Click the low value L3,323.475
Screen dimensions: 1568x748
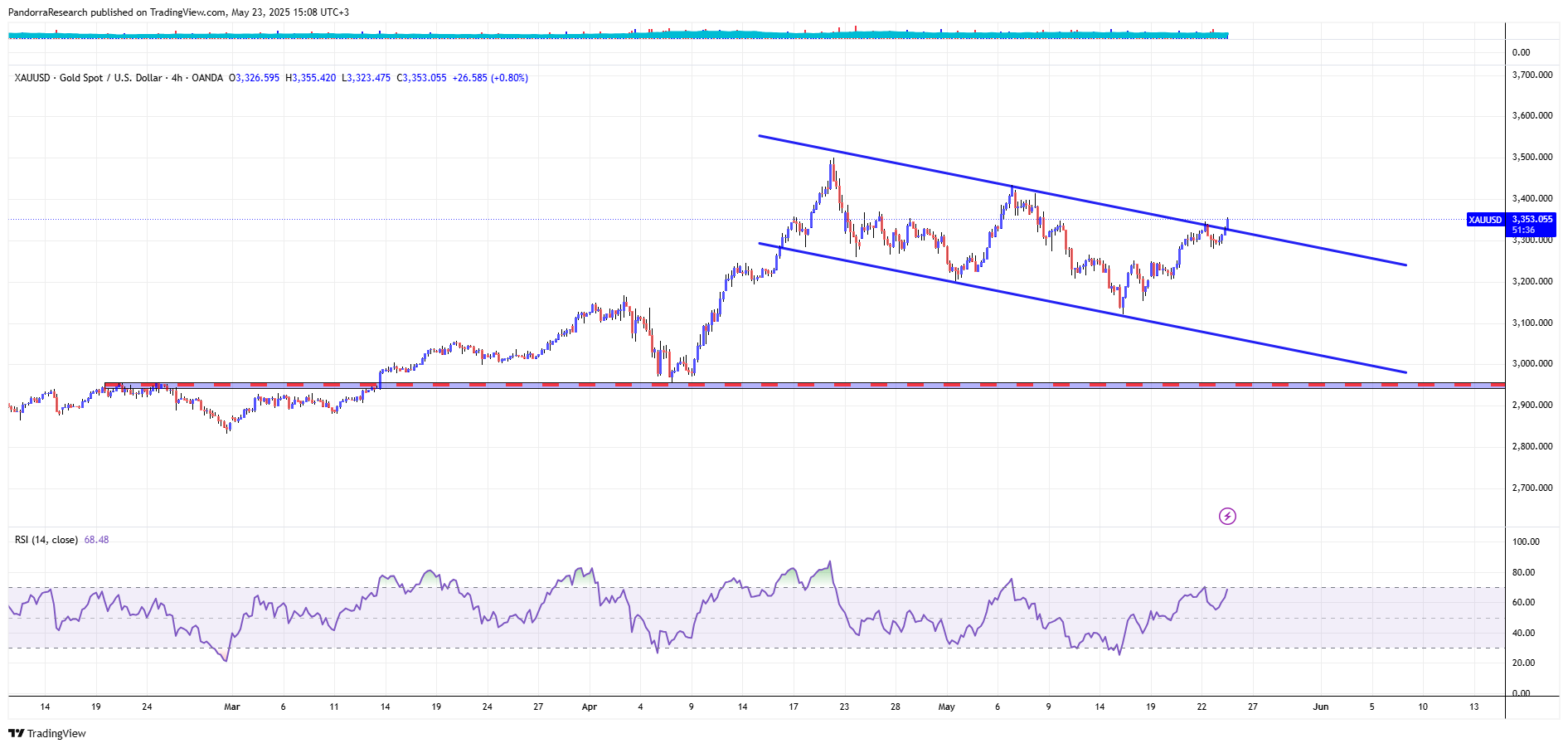pos(366,78)
